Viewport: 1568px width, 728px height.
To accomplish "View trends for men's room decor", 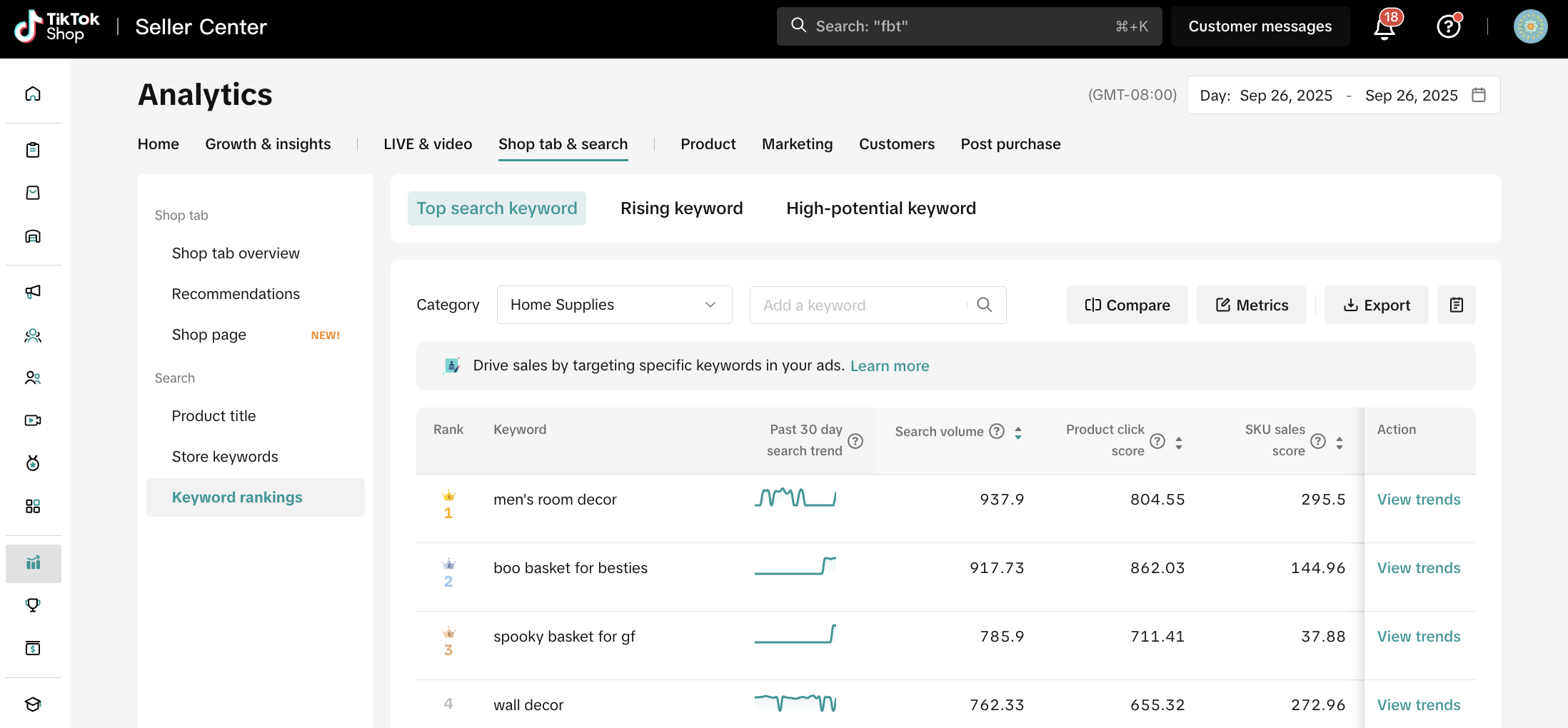I will 1418,500.
